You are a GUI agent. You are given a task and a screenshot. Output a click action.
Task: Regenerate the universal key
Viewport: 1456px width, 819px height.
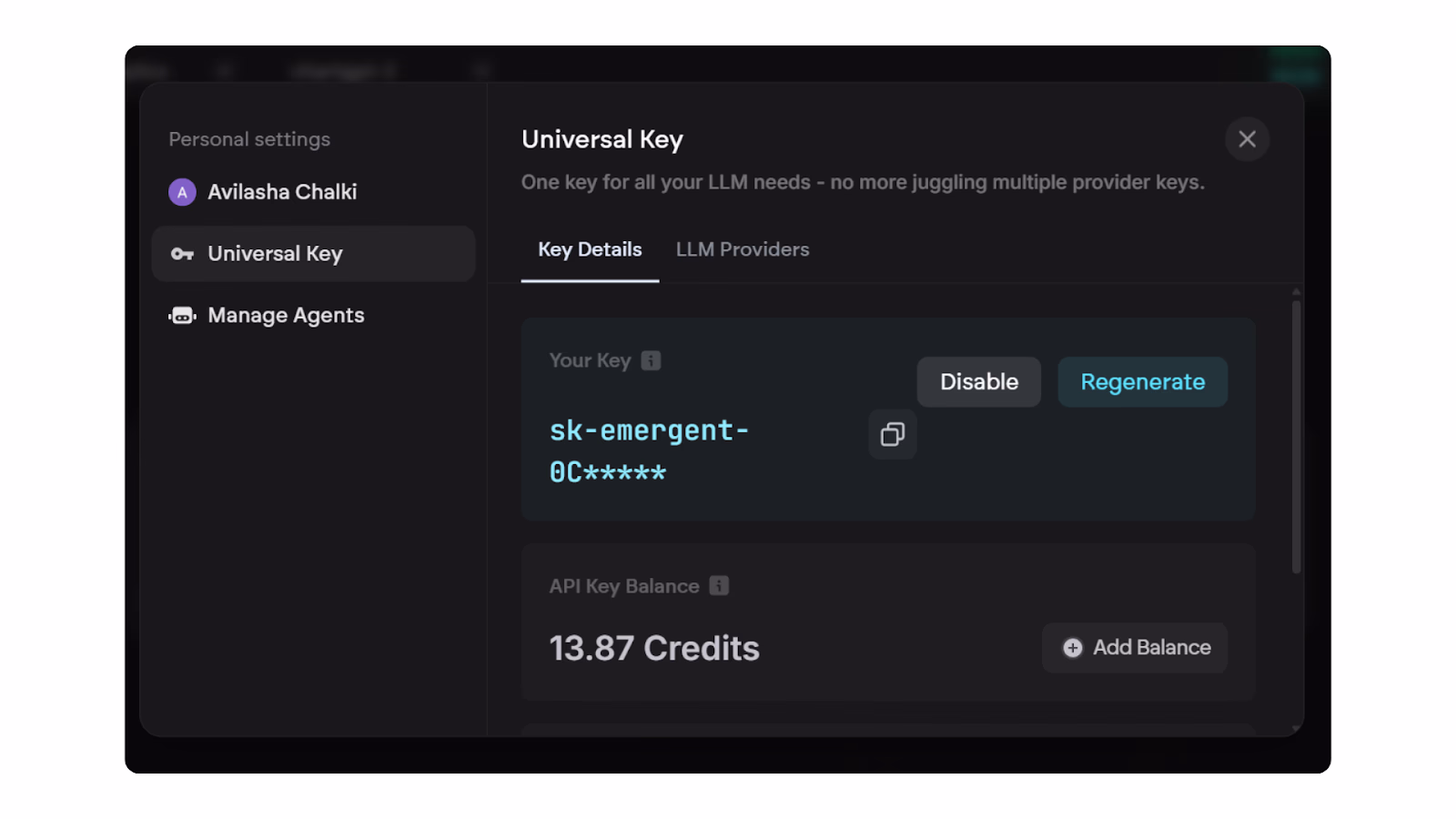[x=1142, y=382]
